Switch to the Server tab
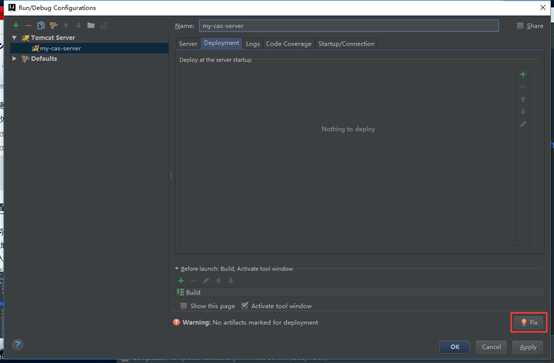This screenshot has width=554, height=363. pyautogui.click(x=188, y=44)
